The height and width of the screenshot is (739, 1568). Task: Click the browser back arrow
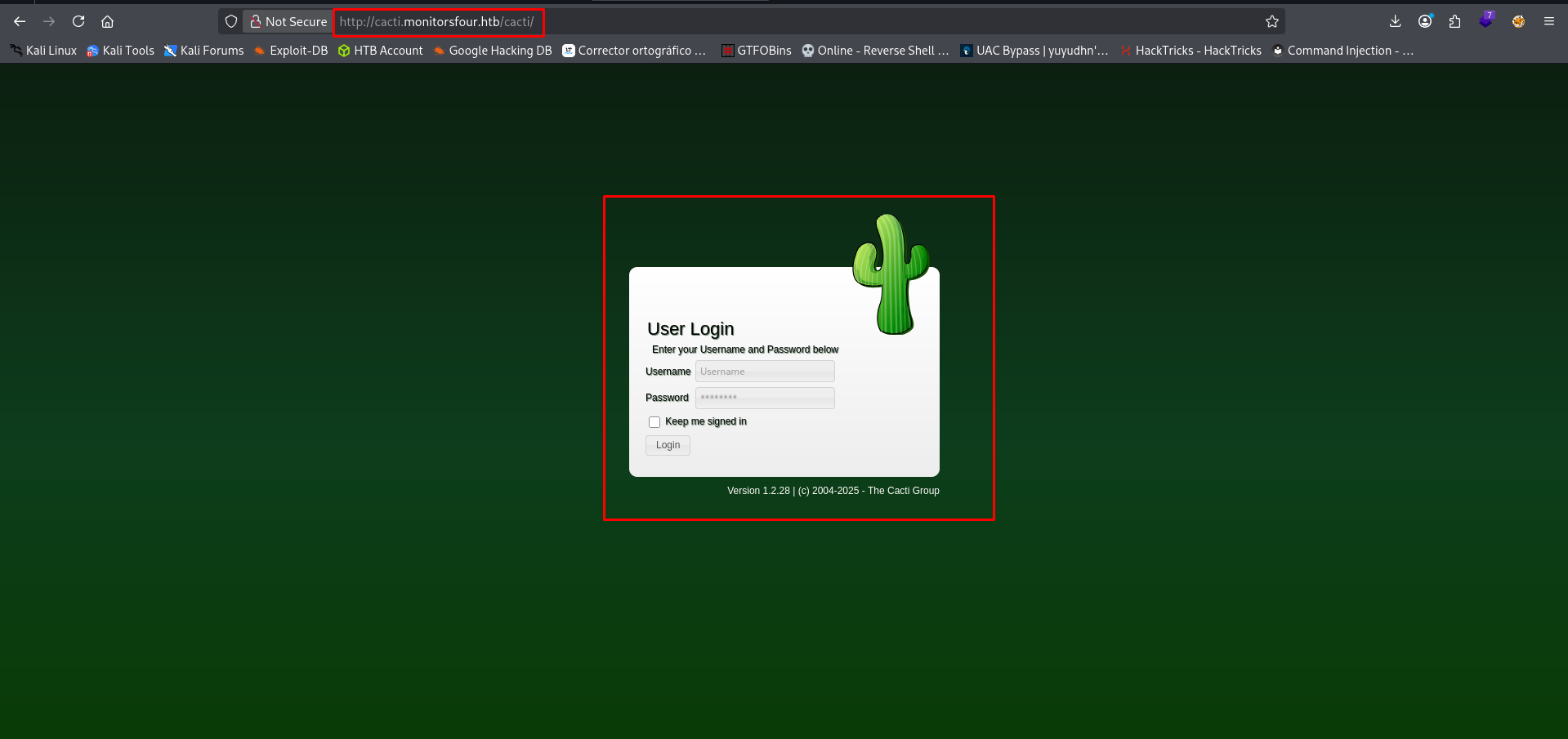20,22
